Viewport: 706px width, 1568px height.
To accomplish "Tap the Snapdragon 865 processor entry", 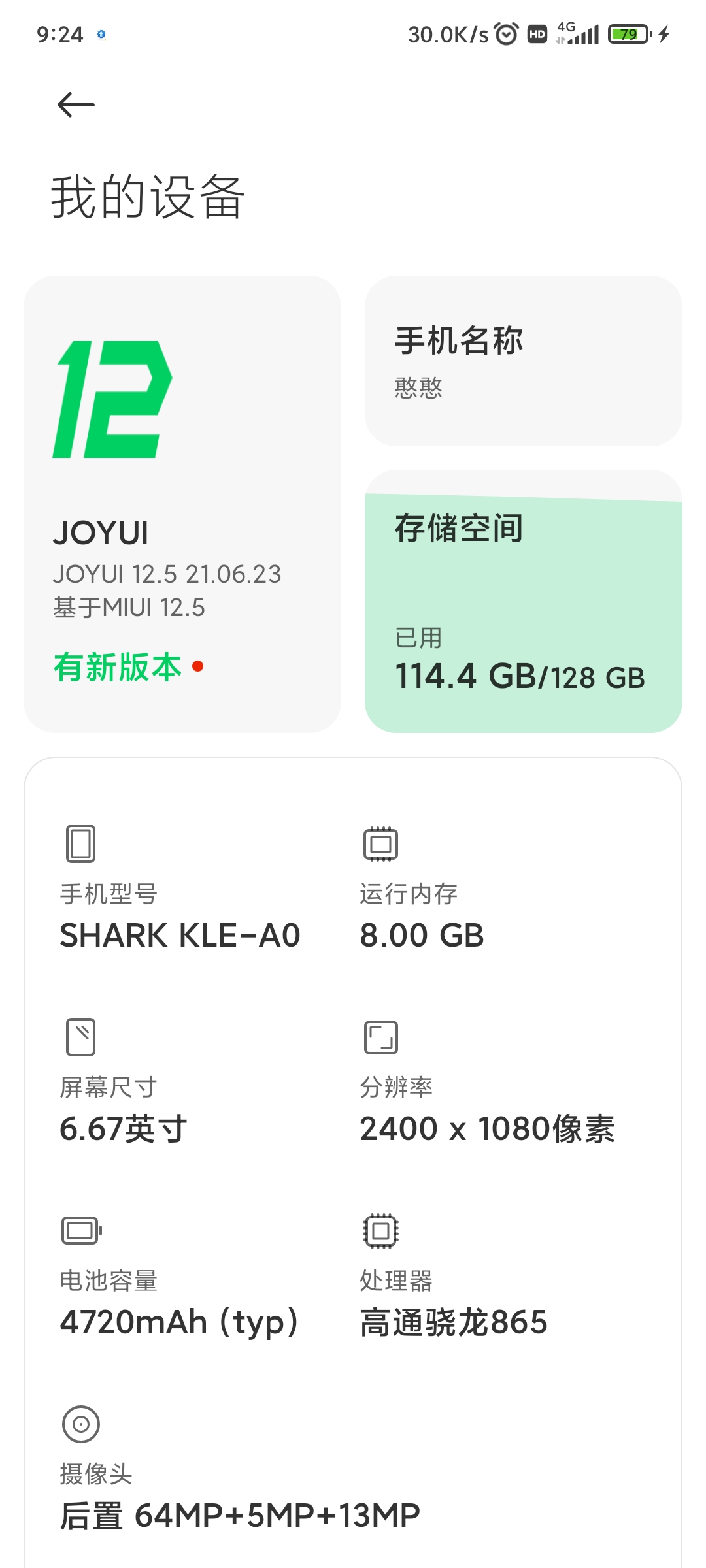I will click(454, 1322).
